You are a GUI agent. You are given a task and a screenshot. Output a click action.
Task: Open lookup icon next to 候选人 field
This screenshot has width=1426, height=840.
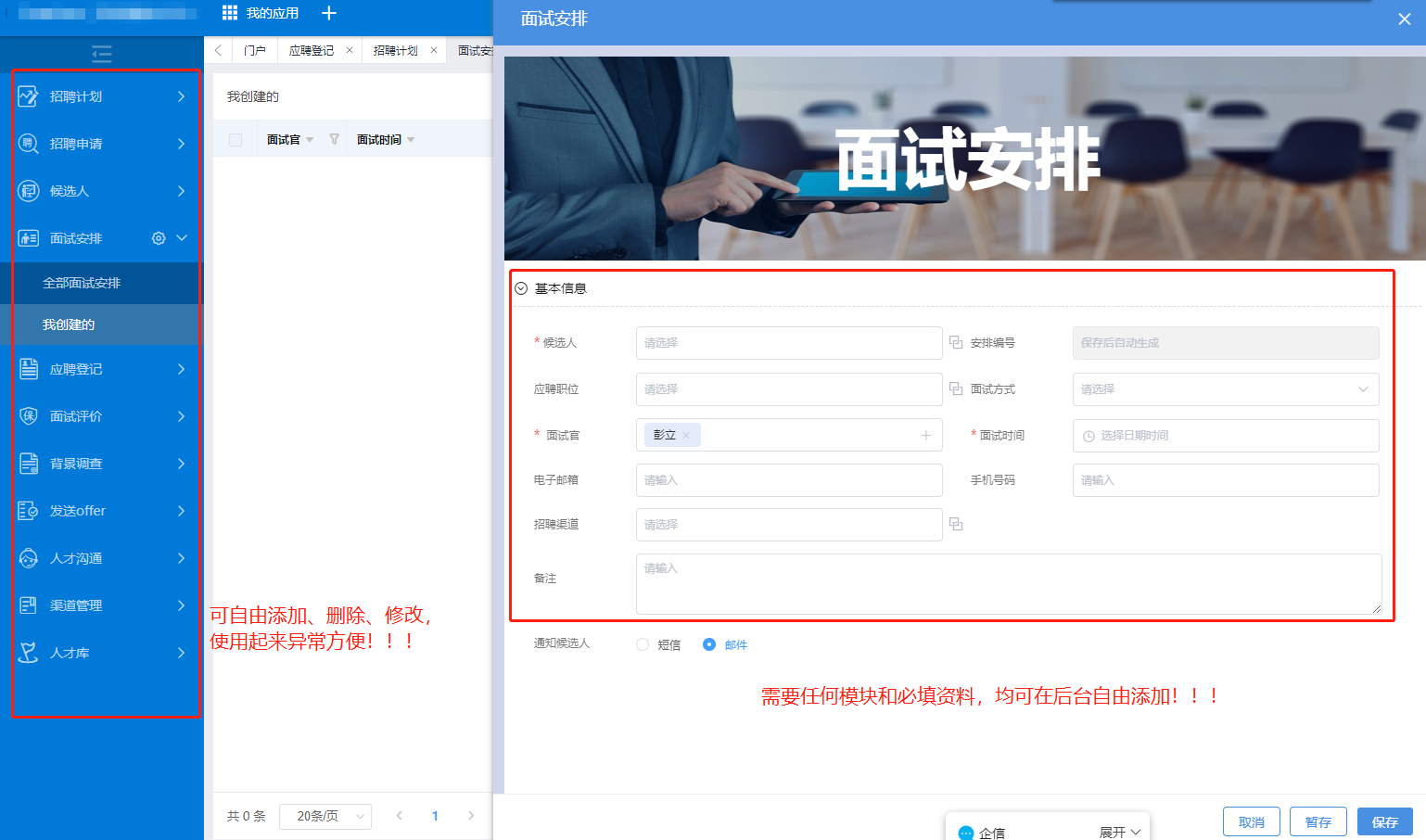click(x=956, y=343)
